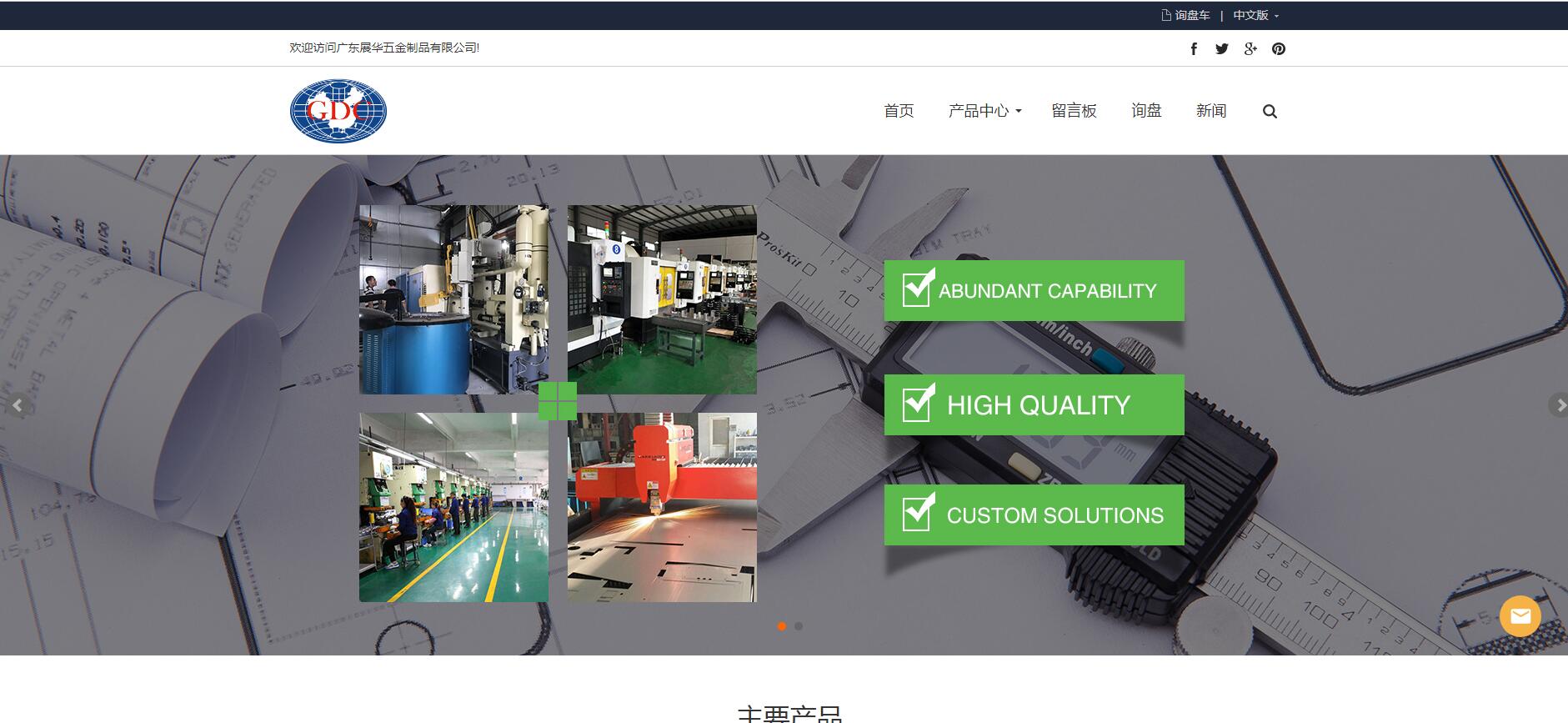Advance carousel with right arrow
This screenshot has width=1568, height=723.
pos(1557,405)
